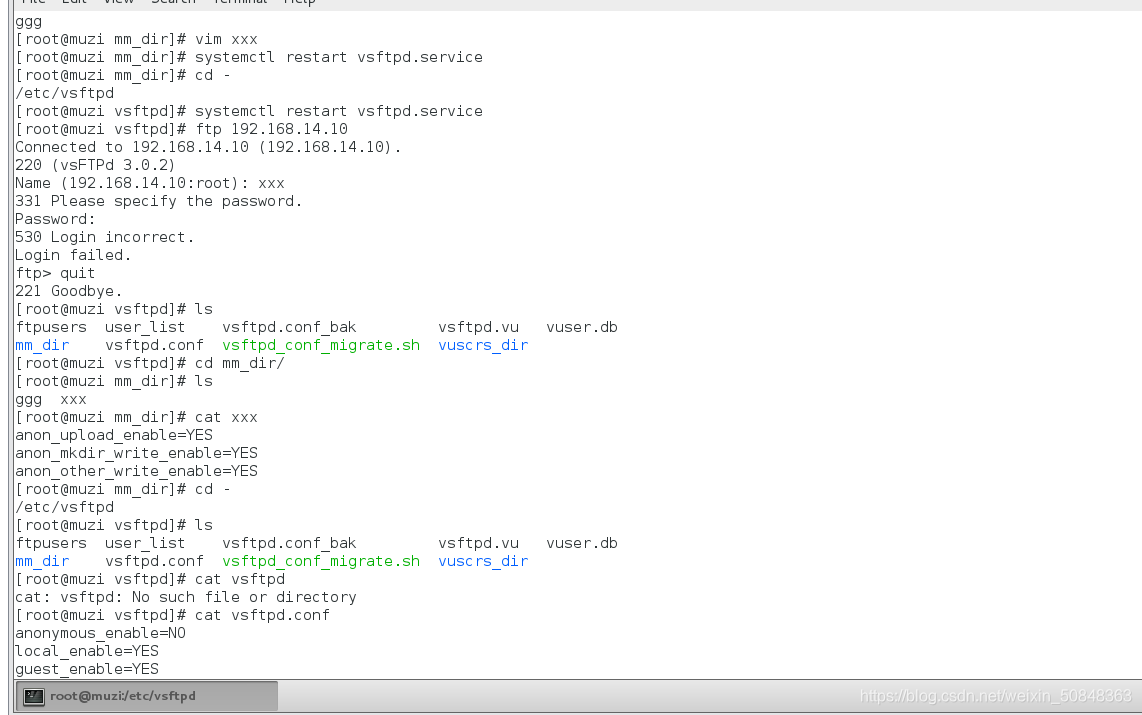Click the 'Connected to 192.168.14.10' line
The width and height of the screenshot is (1142, 715).
[x=208, y=147]
